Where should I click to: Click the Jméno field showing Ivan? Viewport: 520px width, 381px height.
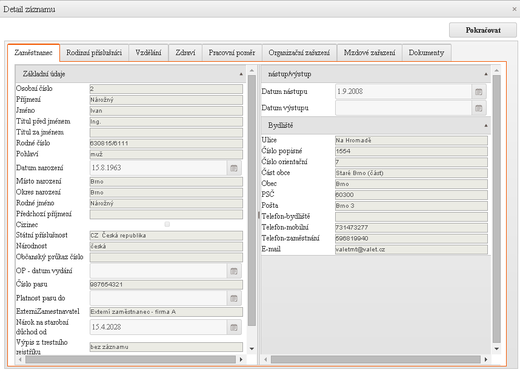click(x=166, y=111)
